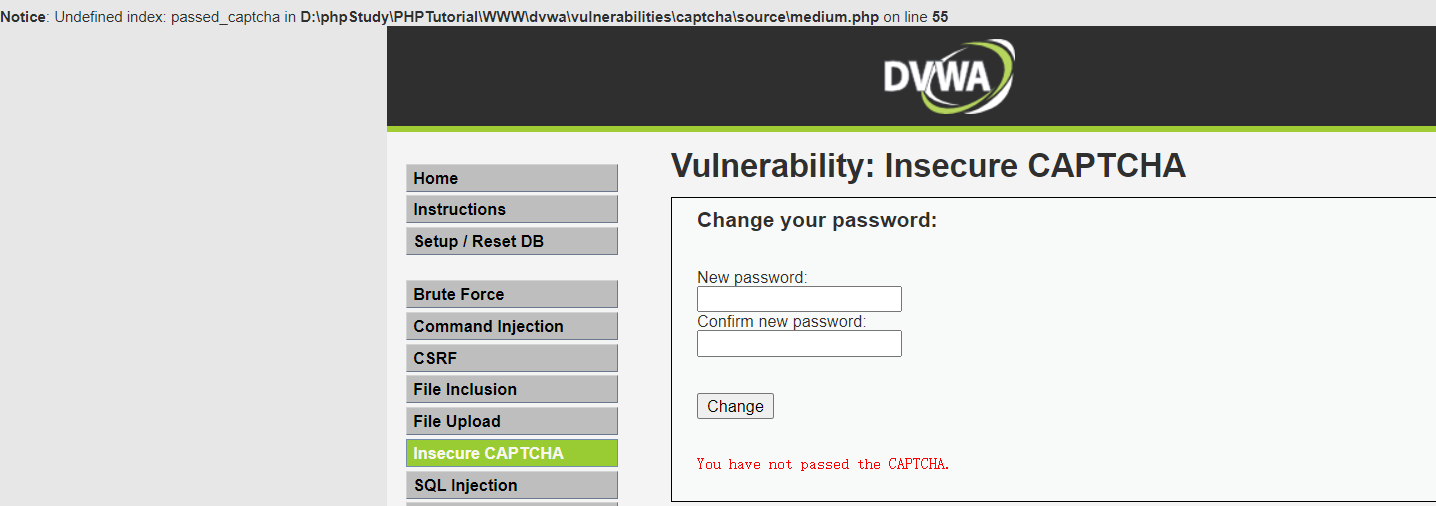The width and height of the screenshot is (1436, 506).
Task: Click the PHP Notice text at top
Action: (474, 17)
